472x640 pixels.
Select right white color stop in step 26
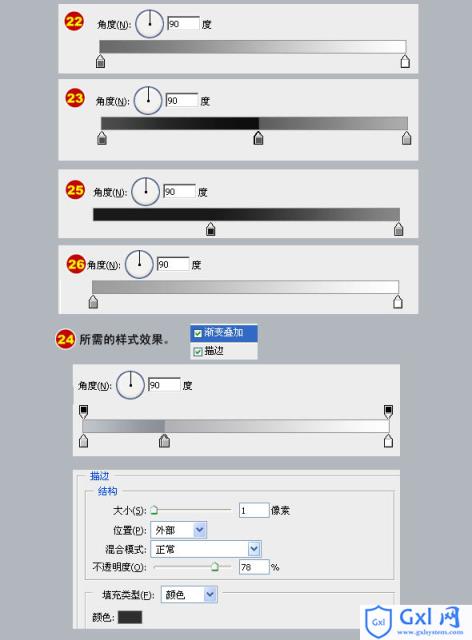pyautogui.click(x=398, y=302)
